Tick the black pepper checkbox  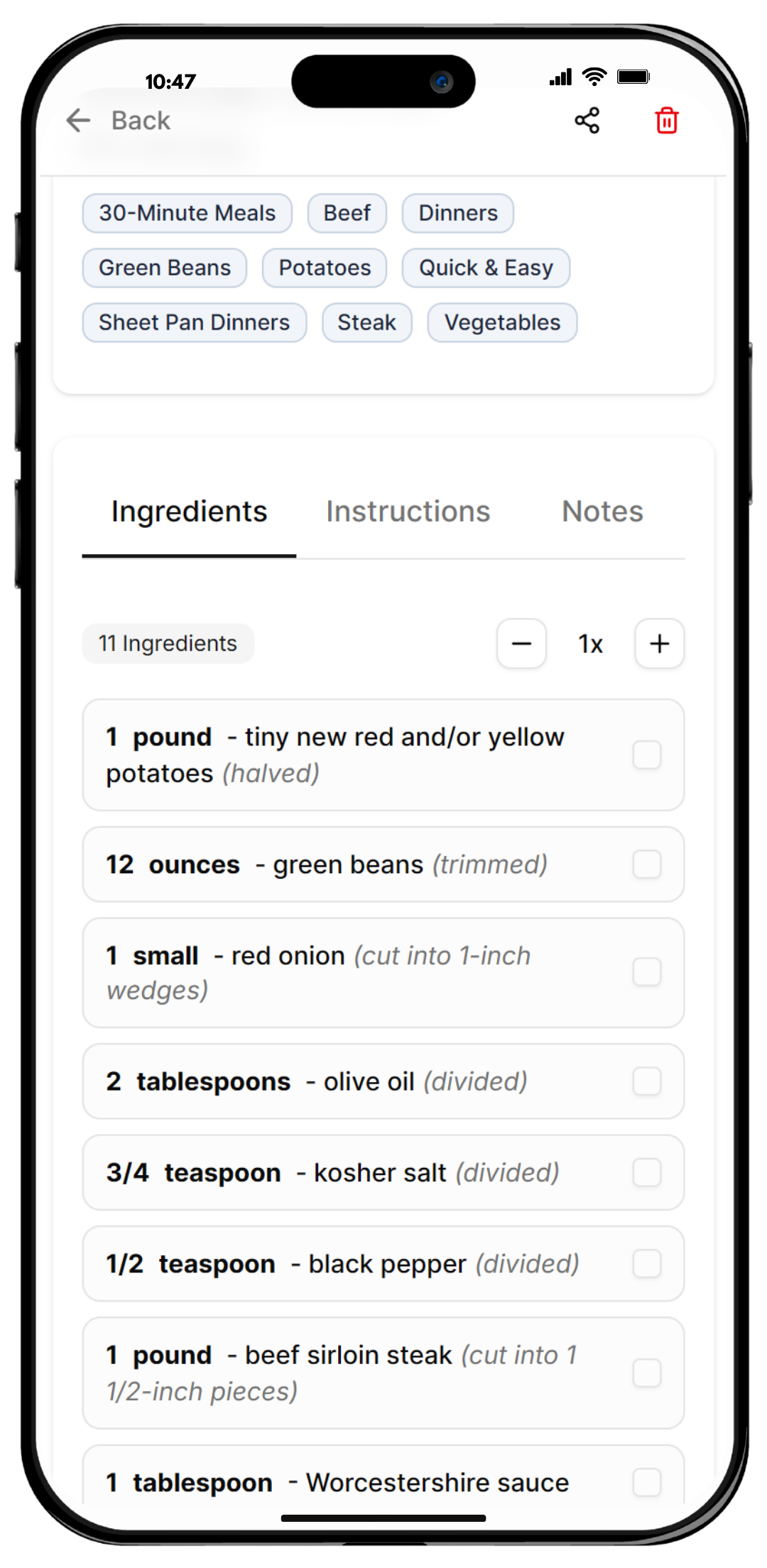pos(647,1264)
